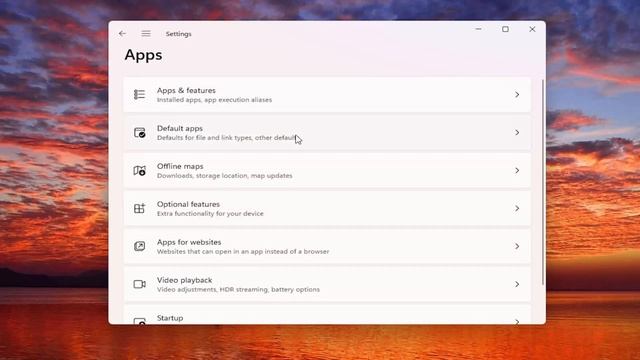Click the Settings window vertical scrollbar
This screenshot has width=640, height=360.
543,182
